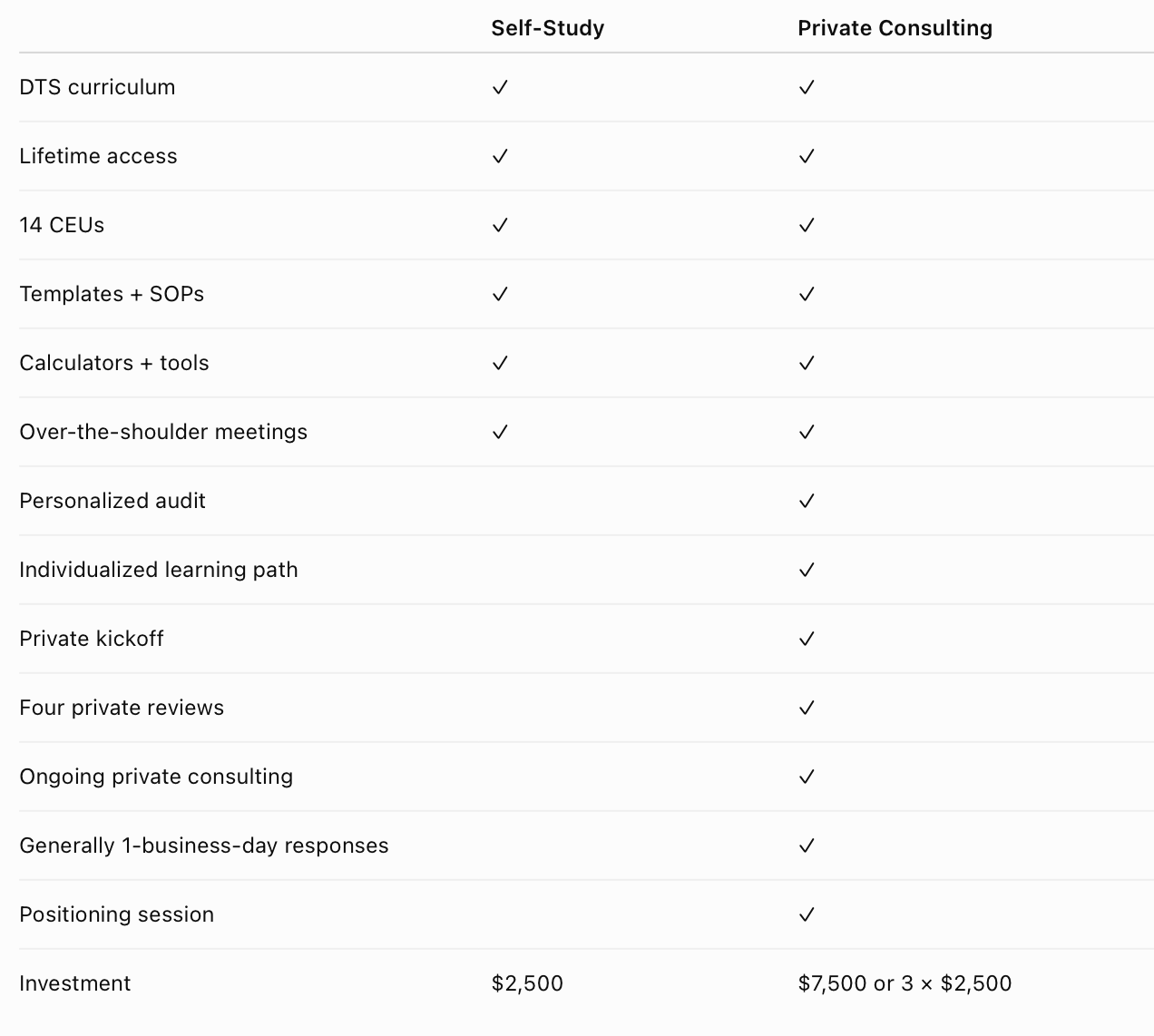Click Self-Study checkmark for Calculators + tools
The height and width of the screenshot is (1036, 1154).
[500, 363]
